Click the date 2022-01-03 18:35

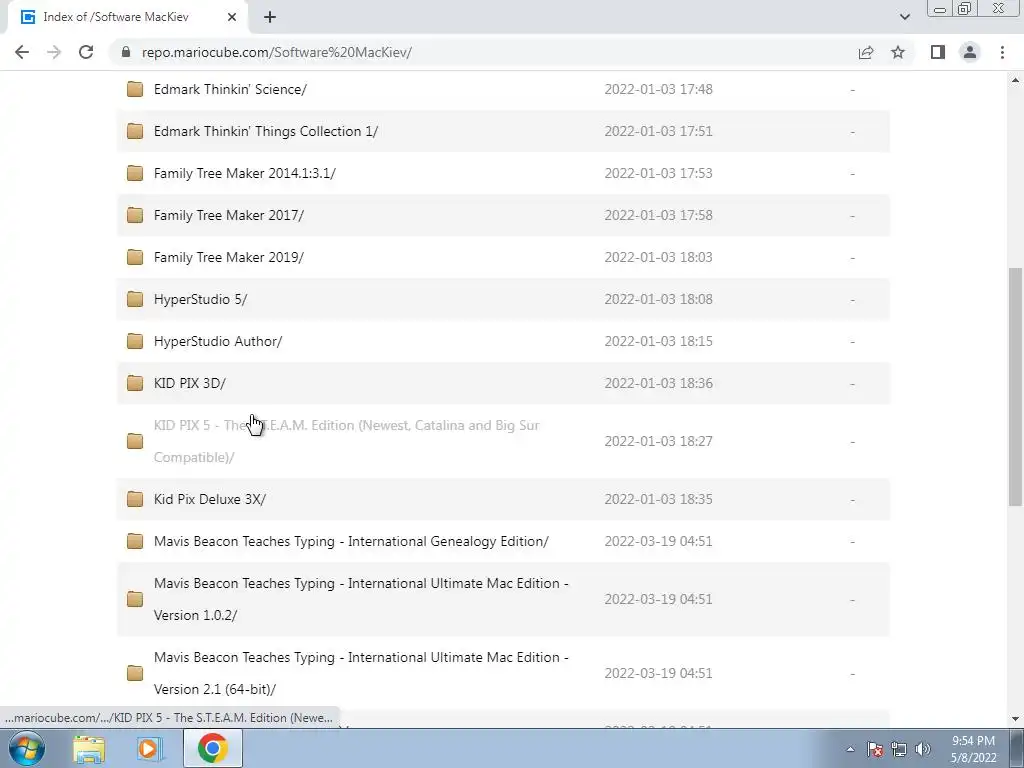pyautogui.click(x=658, y=500)
